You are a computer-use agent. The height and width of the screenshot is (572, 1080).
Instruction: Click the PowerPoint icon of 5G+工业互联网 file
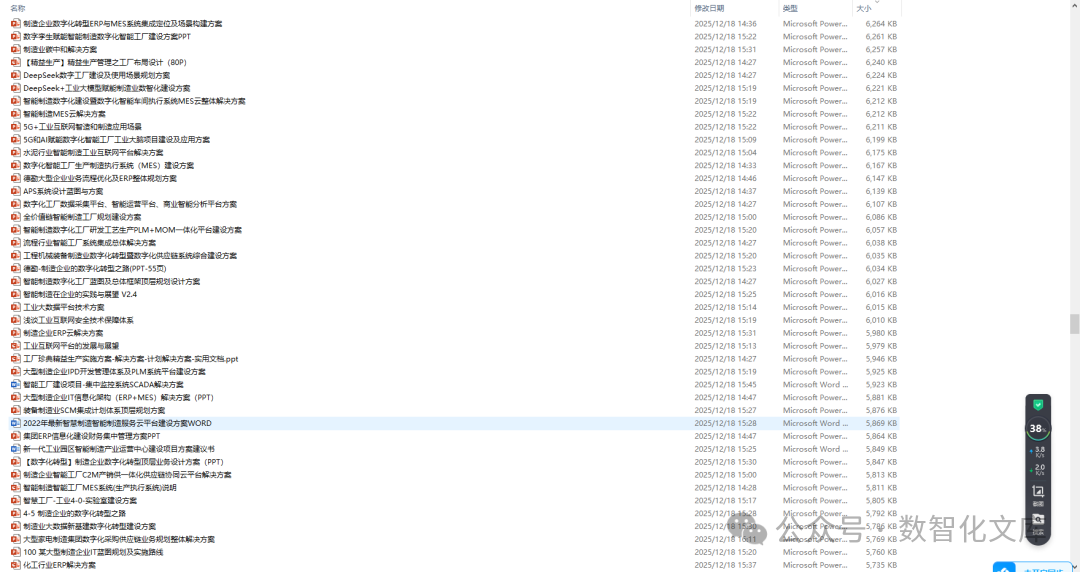click(16, 127)
